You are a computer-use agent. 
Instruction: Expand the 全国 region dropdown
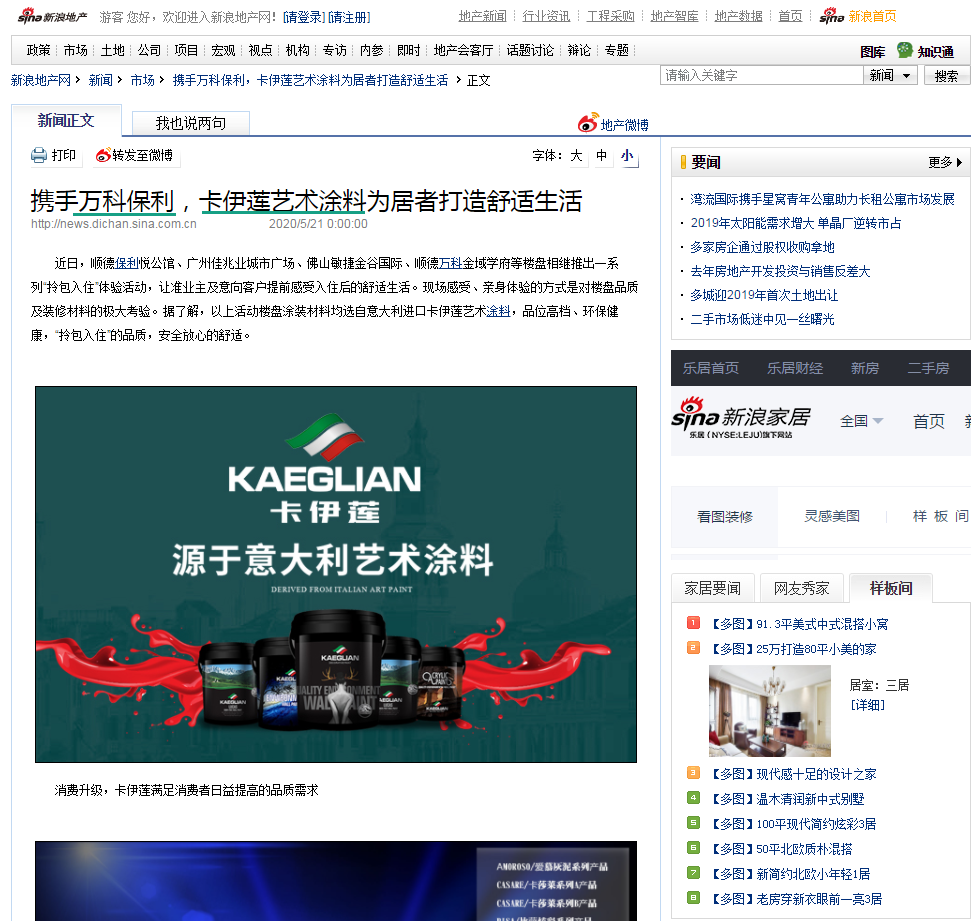[861, 421]
